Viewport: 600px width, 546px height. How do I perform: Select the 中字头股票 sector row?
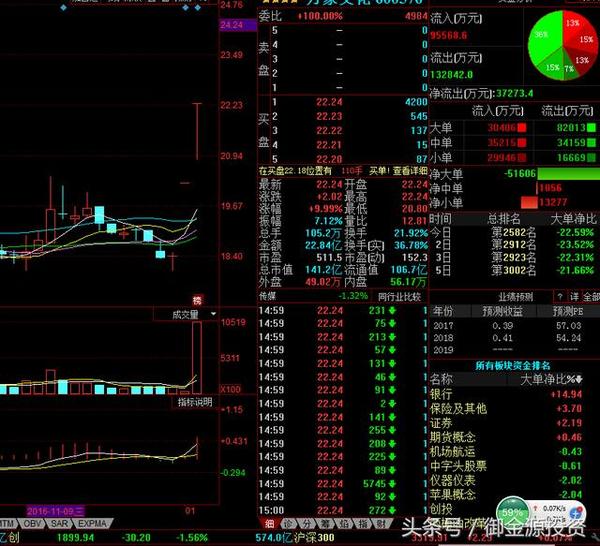[x=506, y=466]
